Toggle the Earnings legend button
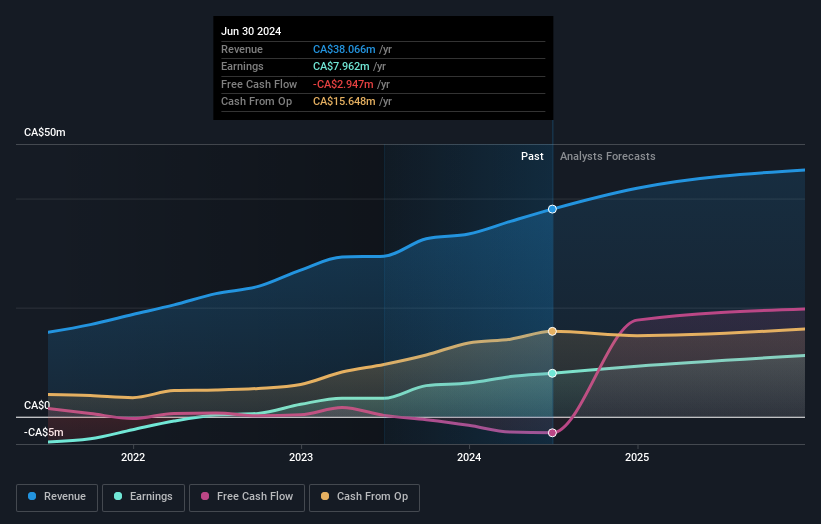Screen dimensions: 821x524 [x=143, y=497]
